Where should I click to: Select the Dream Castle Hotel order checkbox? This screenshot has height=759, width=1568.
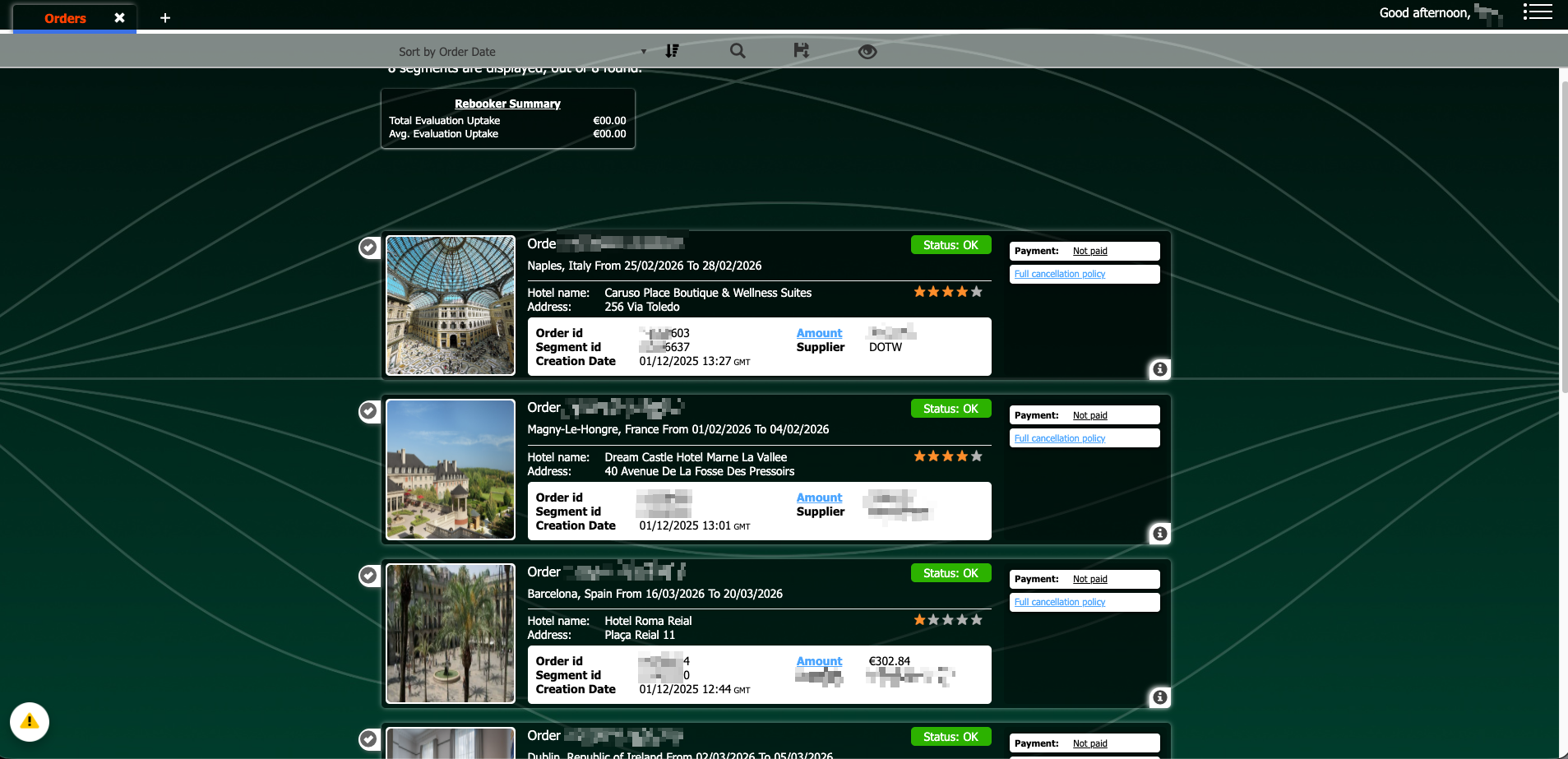(x=368, y=411)
